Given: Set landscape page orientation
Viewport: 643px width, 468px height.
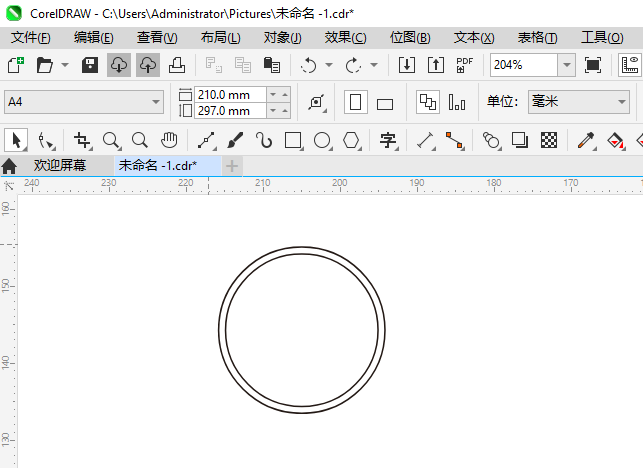Looking at the screenshot, I should (385, 104).
